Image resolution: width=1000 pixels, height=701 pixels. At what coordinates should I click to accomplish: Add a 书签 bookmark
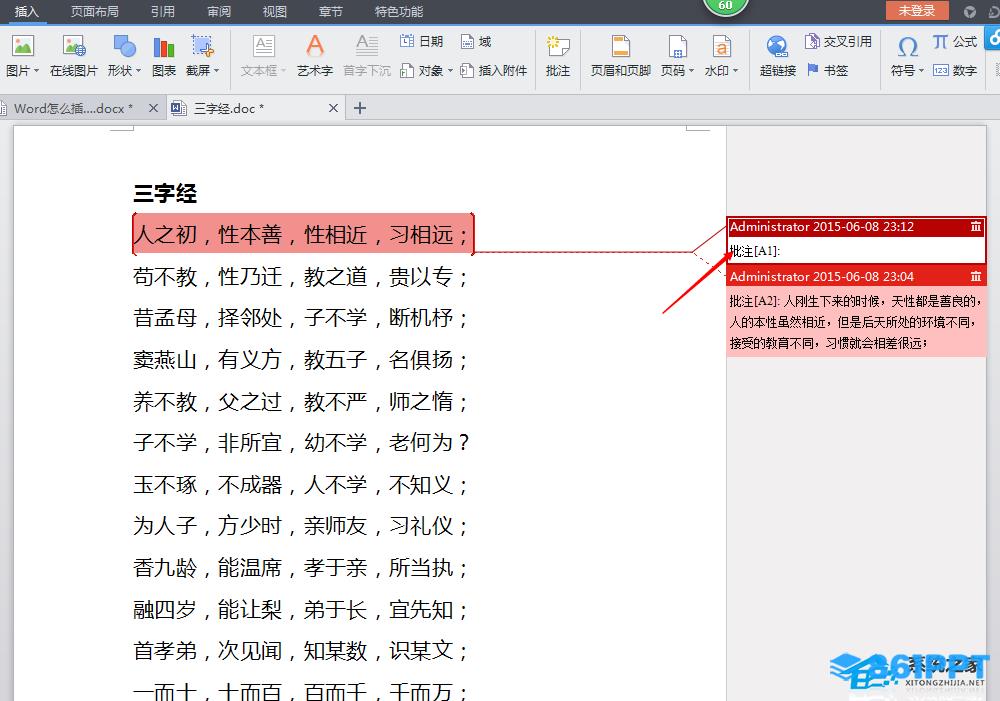(827, 70)
